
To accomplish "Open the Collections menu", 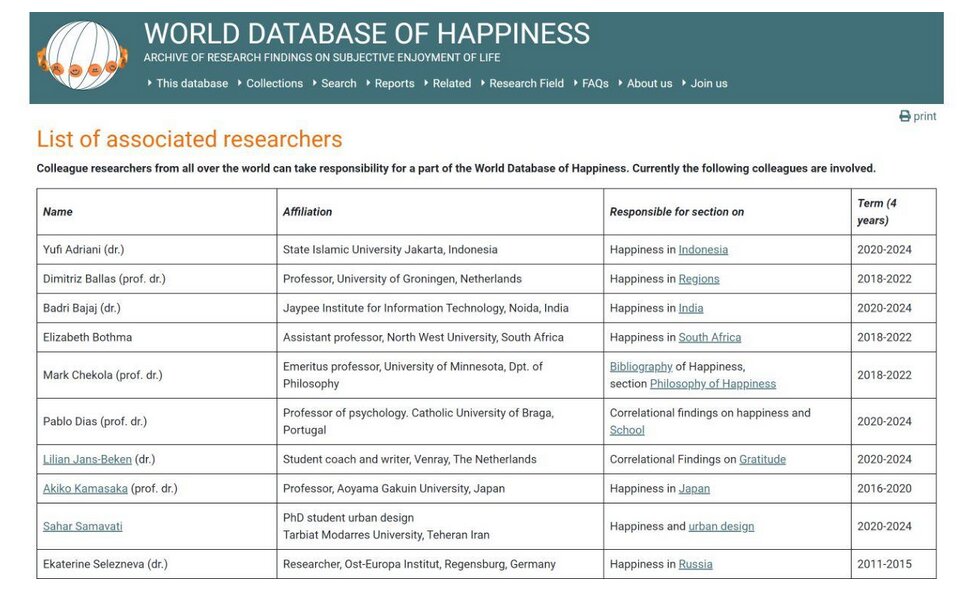I will 274,83.
